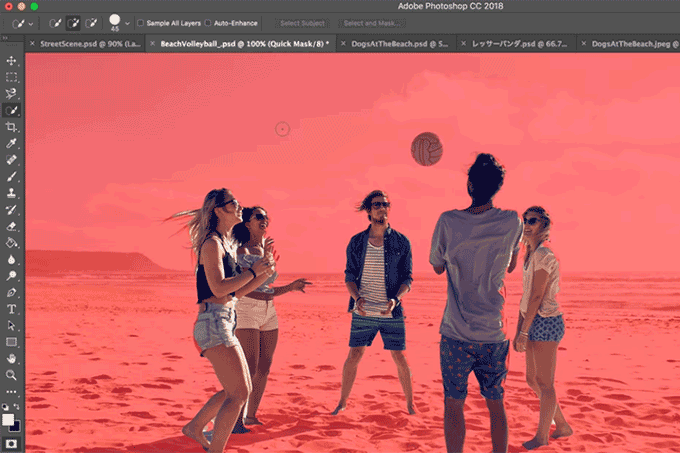
Task: Select the Zoom tool
Action: coord(12,374)
